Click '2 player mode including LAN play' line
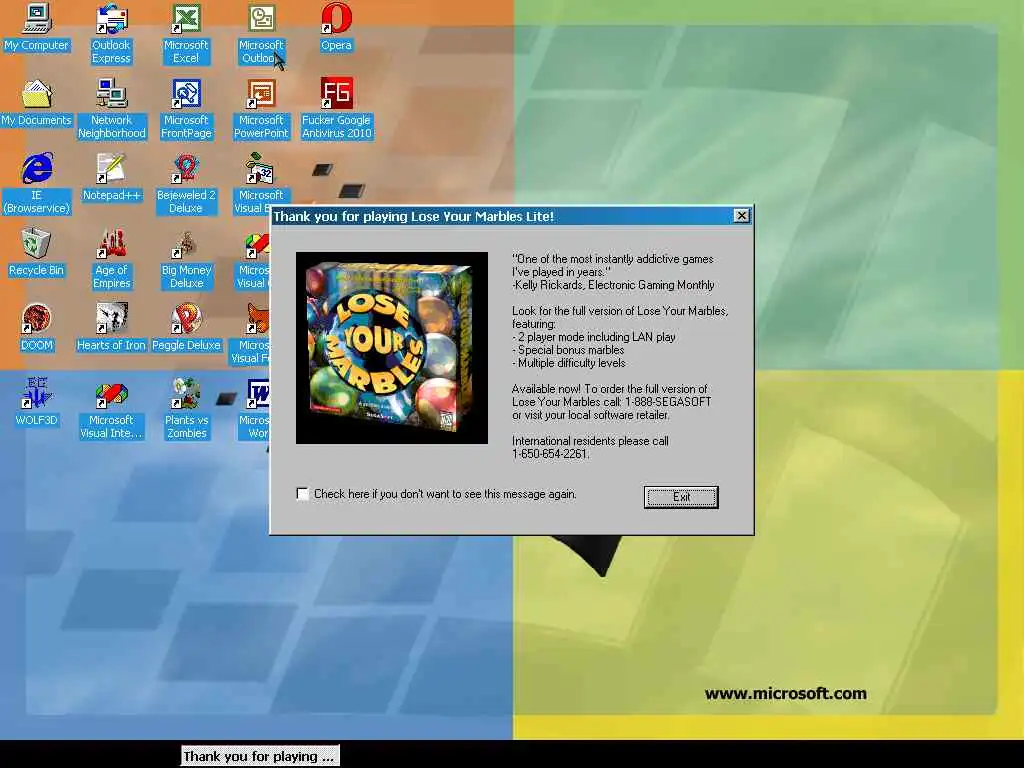The image size is (1024, 768). pyautogui.click(x=594, y=337)
